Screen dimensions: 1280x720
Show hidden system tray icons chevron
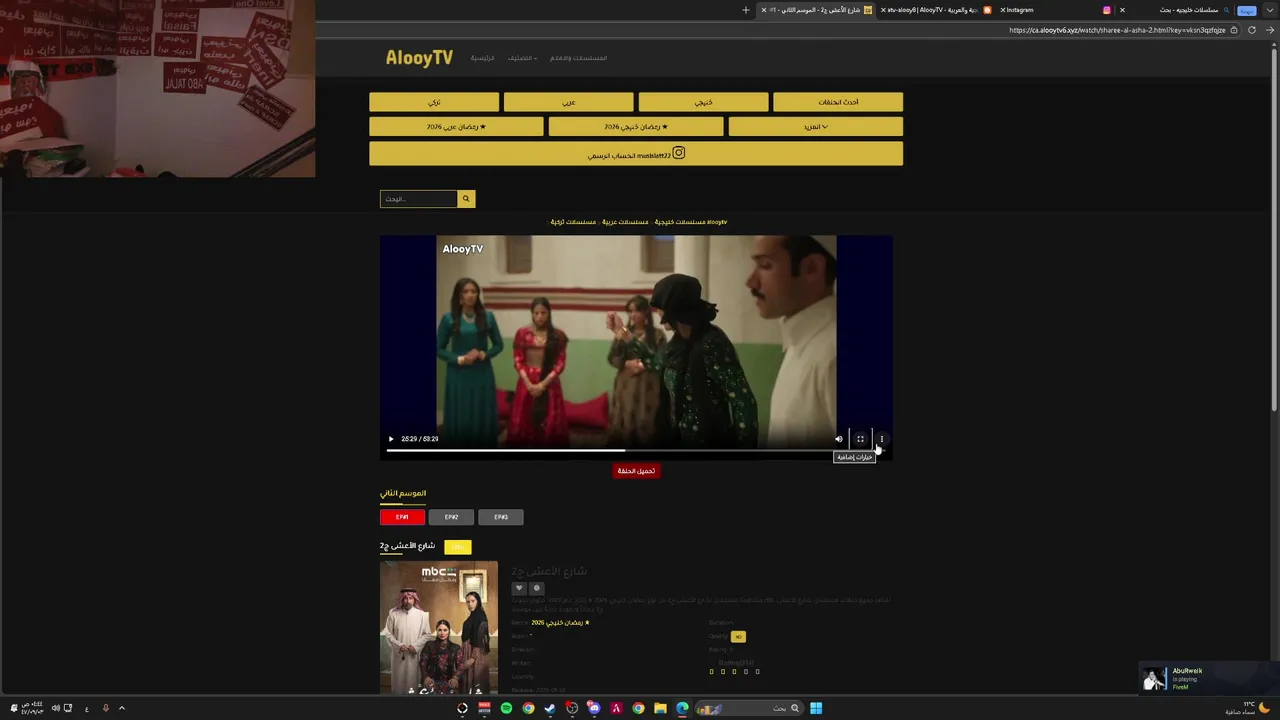point(122,708)
